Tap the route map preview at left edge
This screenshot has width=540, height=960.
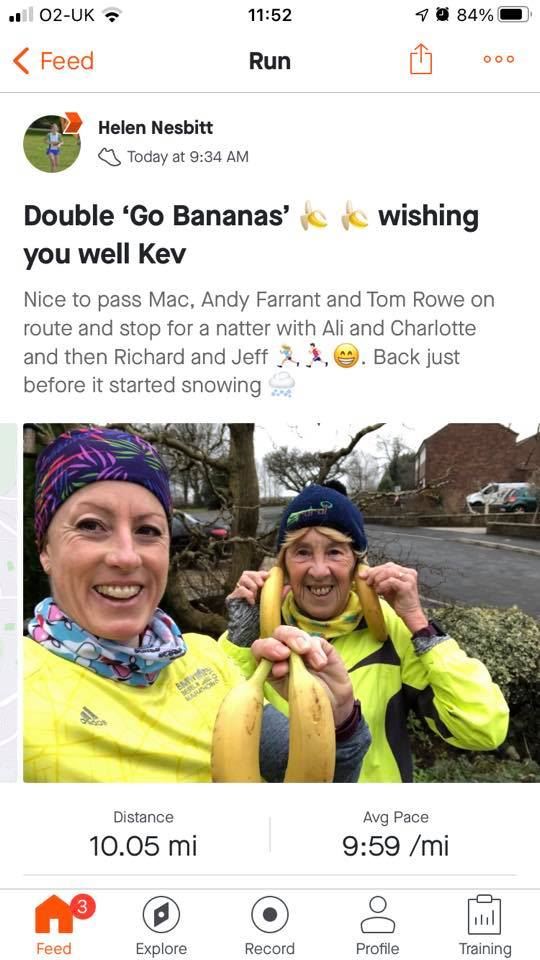pyautogui.click(x=9, y=602)
